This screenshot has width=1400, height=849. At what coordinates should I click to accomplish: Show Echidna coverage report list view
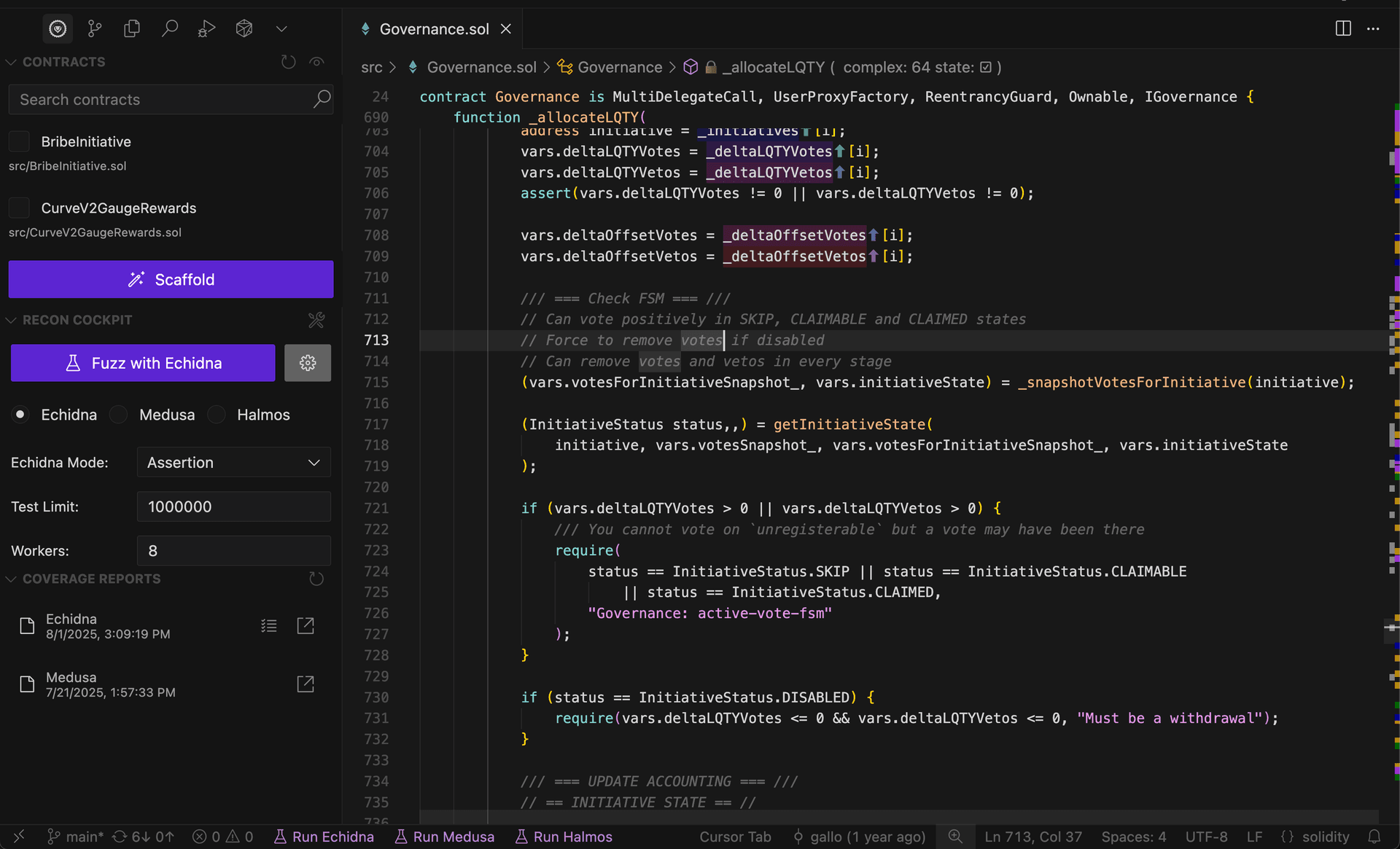point(268,625)
